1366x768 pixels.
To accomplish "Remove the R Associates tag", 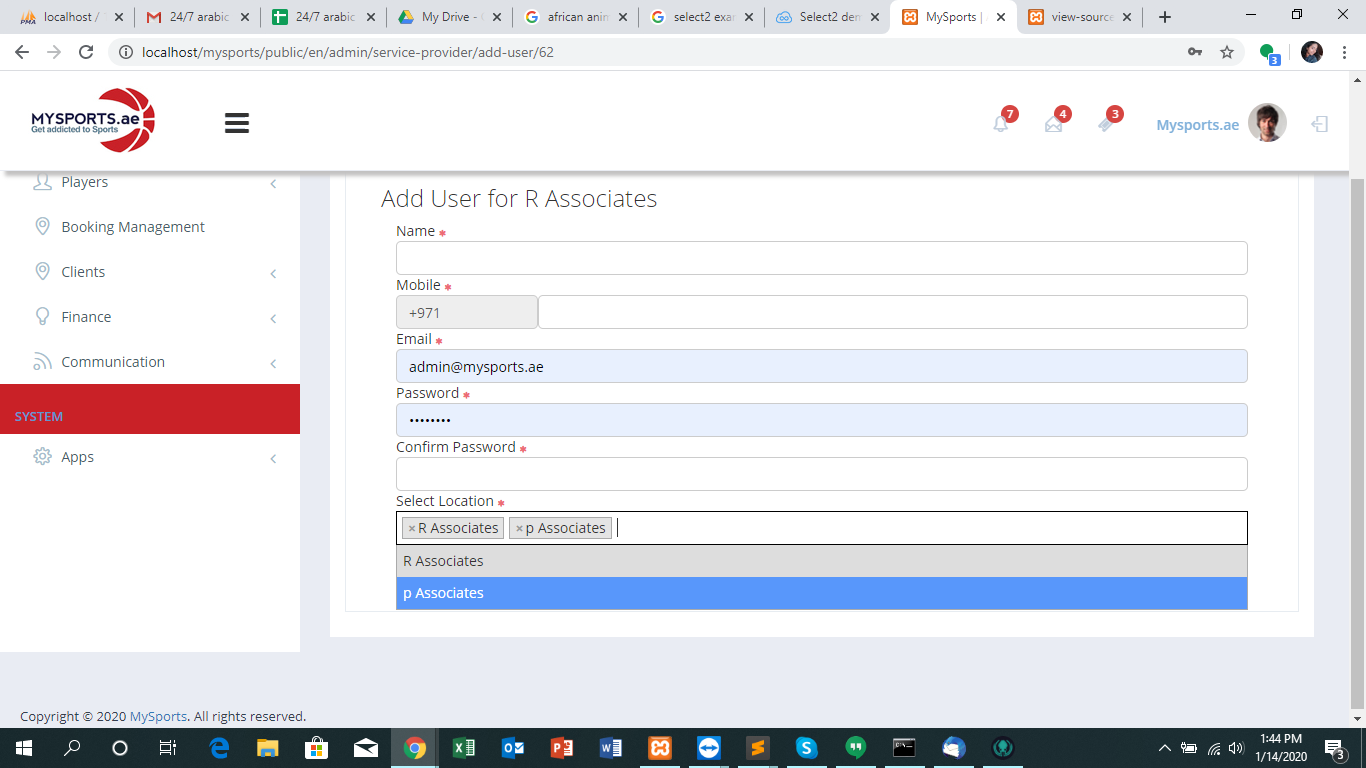I will pyautogui.click(x=411, y=529).
